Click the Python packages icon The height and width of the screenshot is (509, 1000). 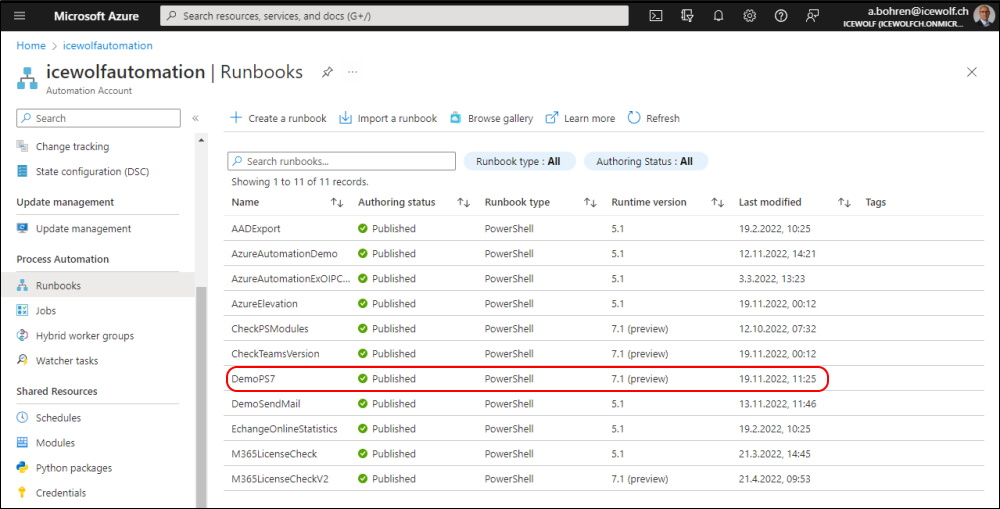click(x=22, y=468)
